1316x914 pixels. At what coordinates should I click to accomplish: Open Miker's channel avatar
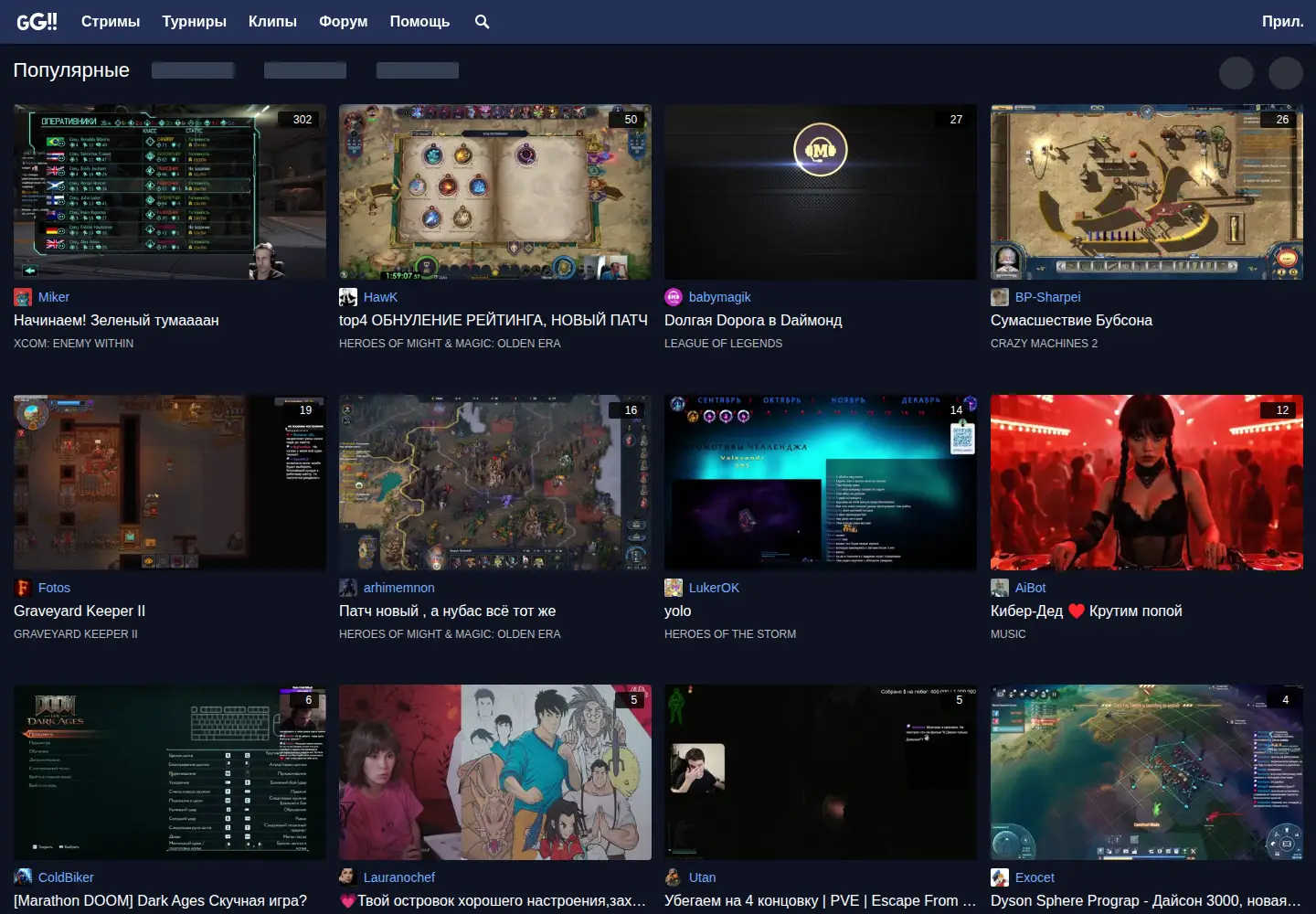(x=23, y=297)
